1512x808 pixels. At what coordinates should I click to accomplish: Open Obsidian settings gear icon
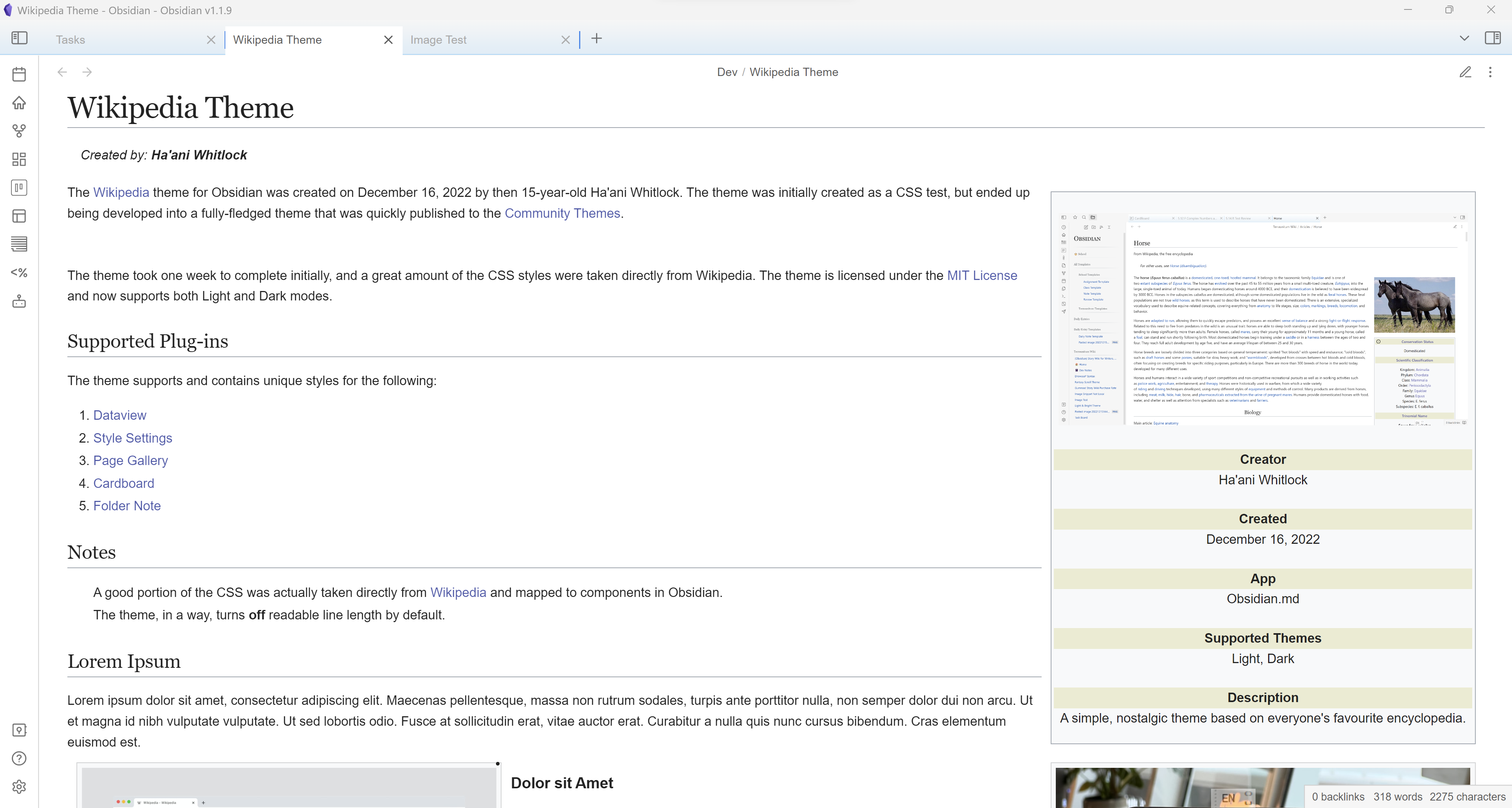tap(19, 786)
